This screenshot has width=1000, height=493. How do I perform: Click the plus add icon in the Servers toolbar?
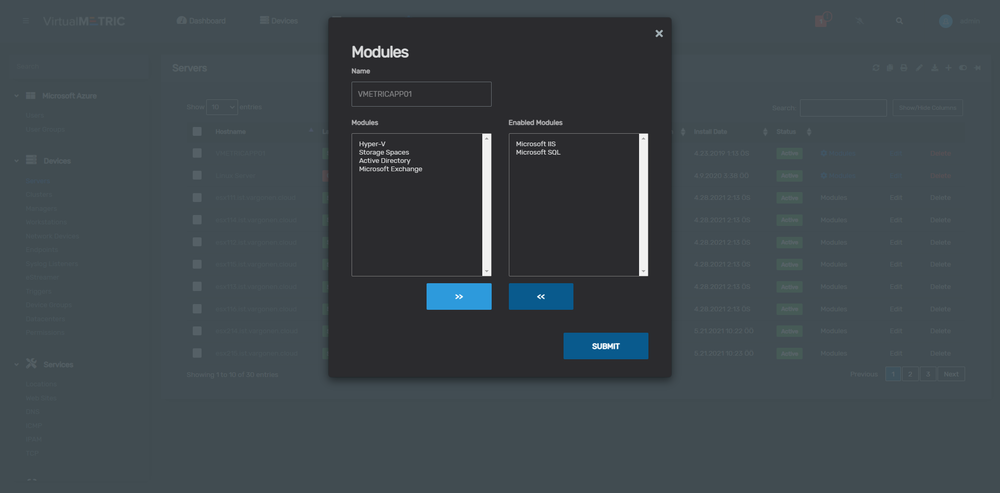[948, 68]
